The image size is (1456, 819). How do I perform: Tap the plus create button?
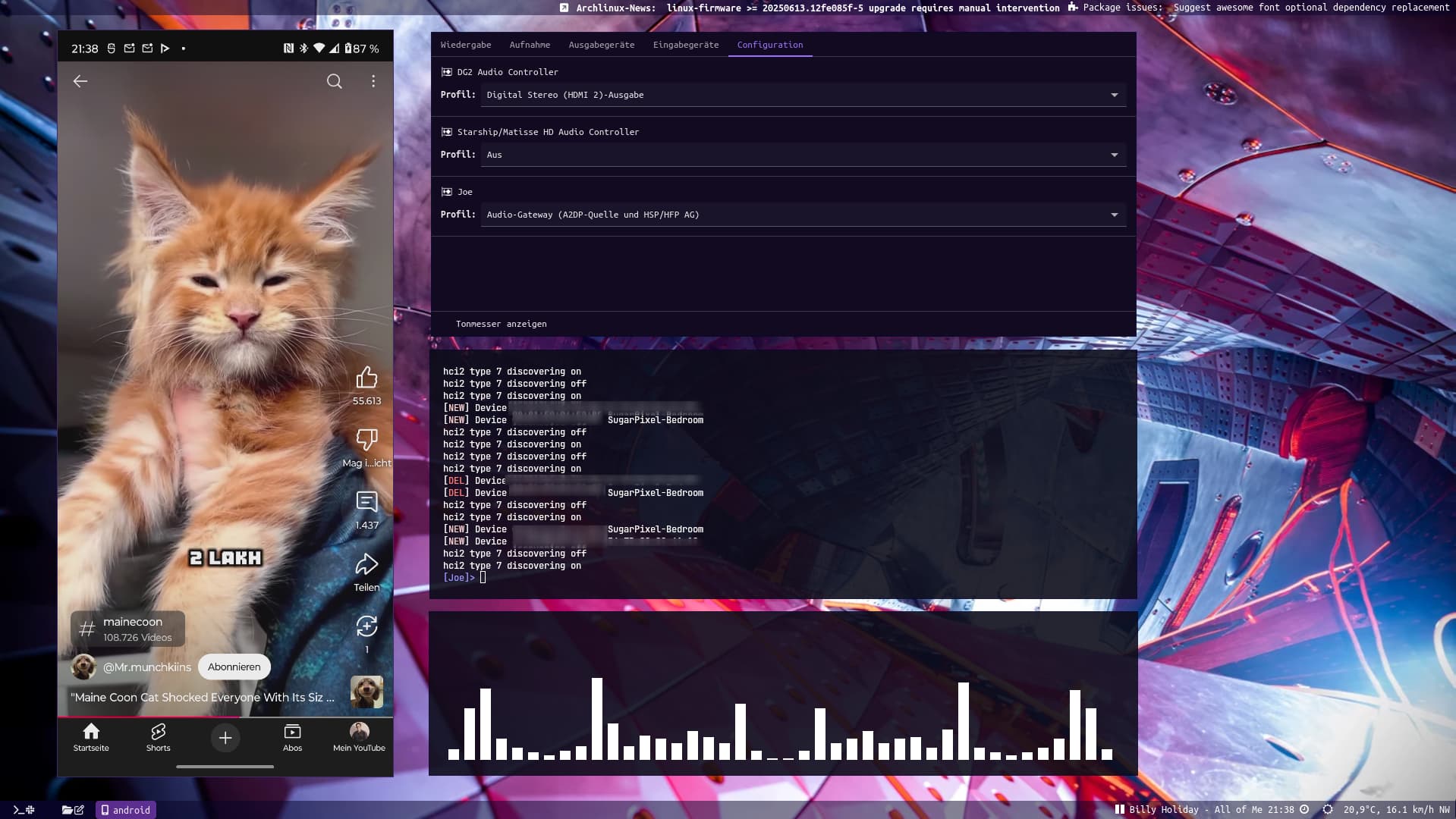click(x=225, y=738)
